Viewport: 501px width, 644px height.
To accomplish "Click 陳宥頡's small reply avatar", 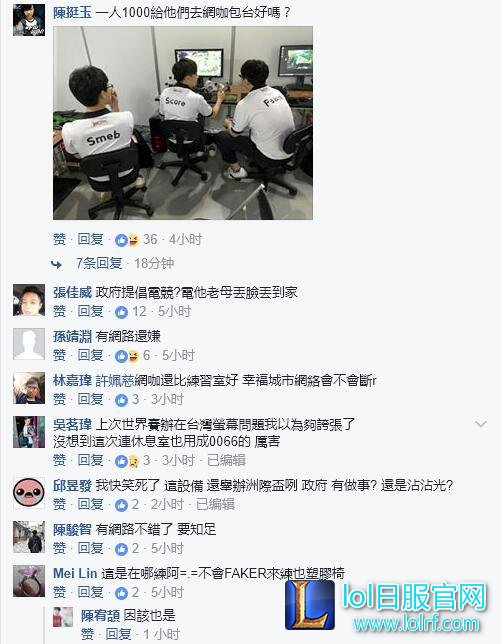I will point(63,617).
